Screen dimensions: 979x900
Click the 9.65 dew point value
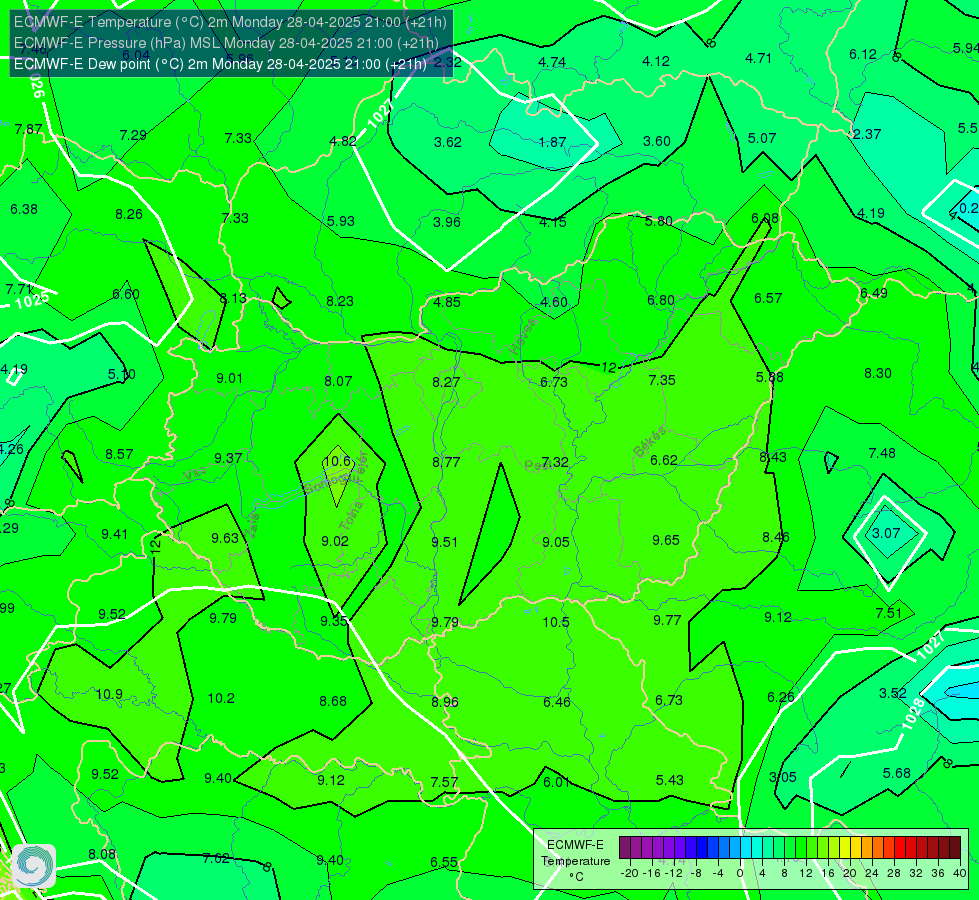click(x=666, y=540)
